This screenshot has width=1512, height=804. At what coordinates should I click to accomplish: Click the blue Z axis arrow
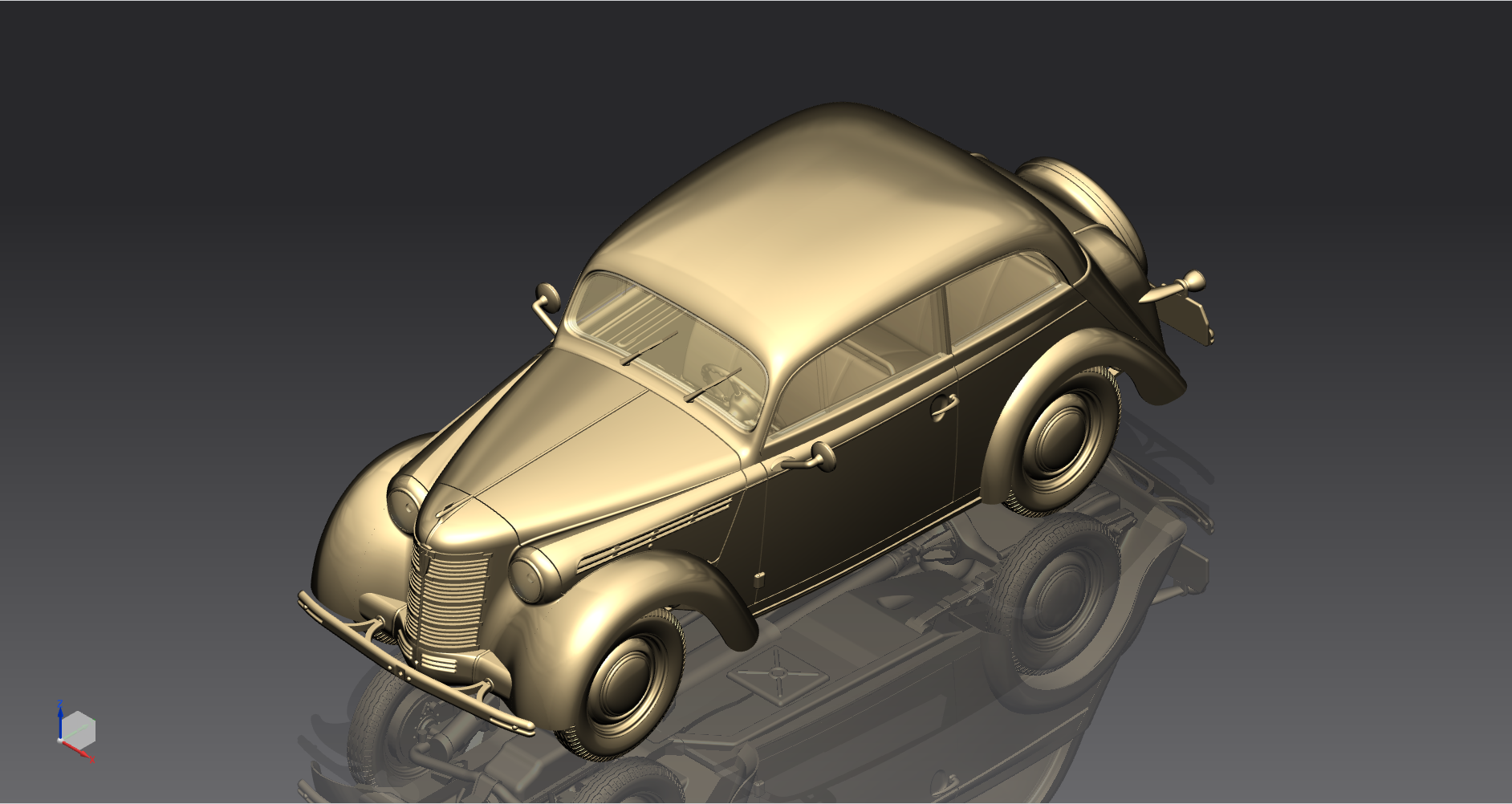tap(60, 718)
